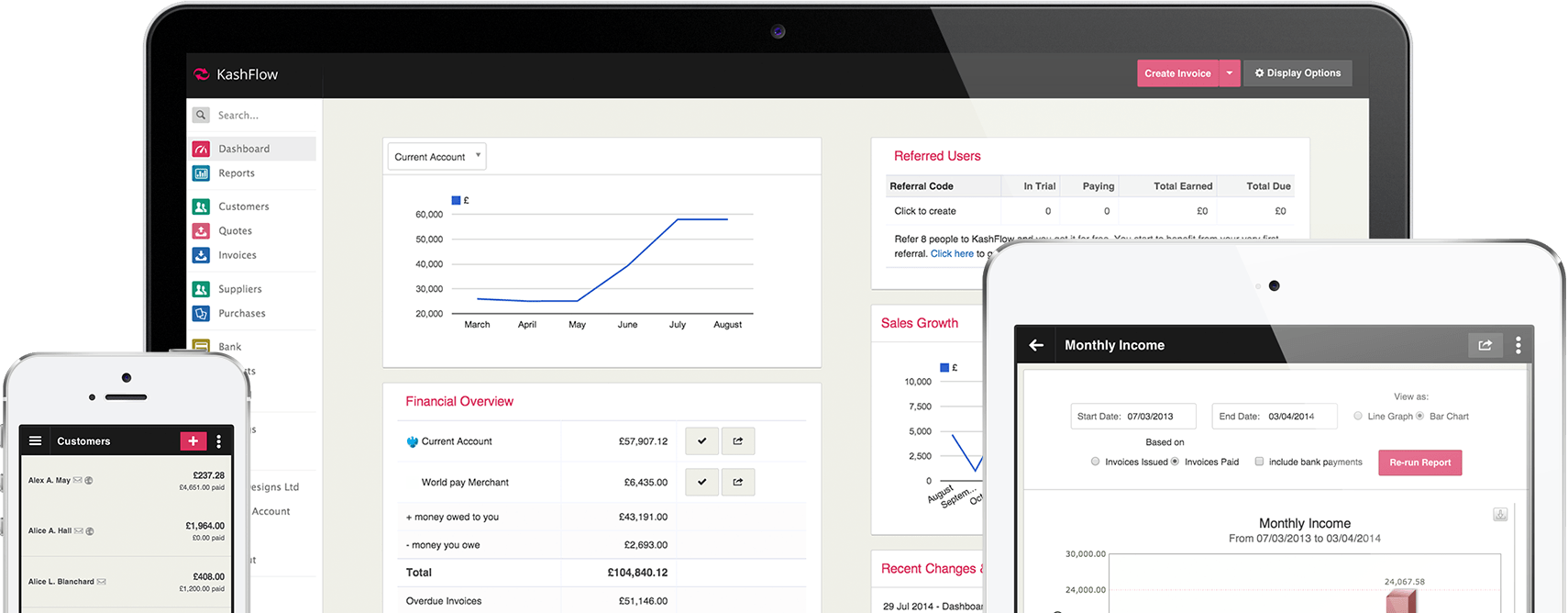Add new customer with plus button
Image resolution: width=1568 pixels, height=613 pixels.
[193, 441]
